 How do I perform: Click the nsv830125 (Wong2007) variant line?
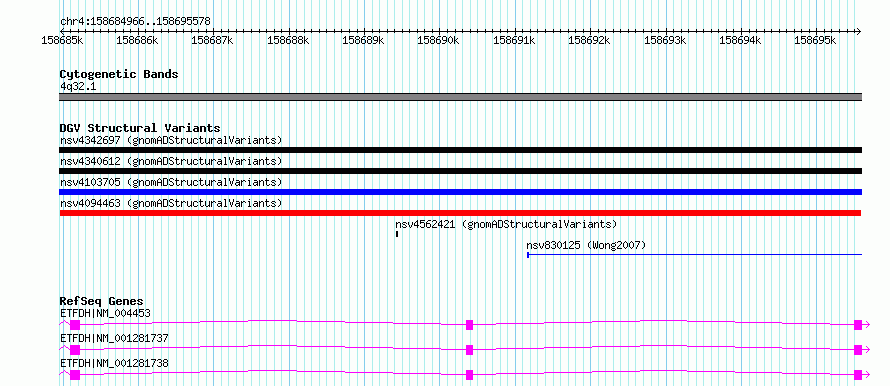[695, 255]
